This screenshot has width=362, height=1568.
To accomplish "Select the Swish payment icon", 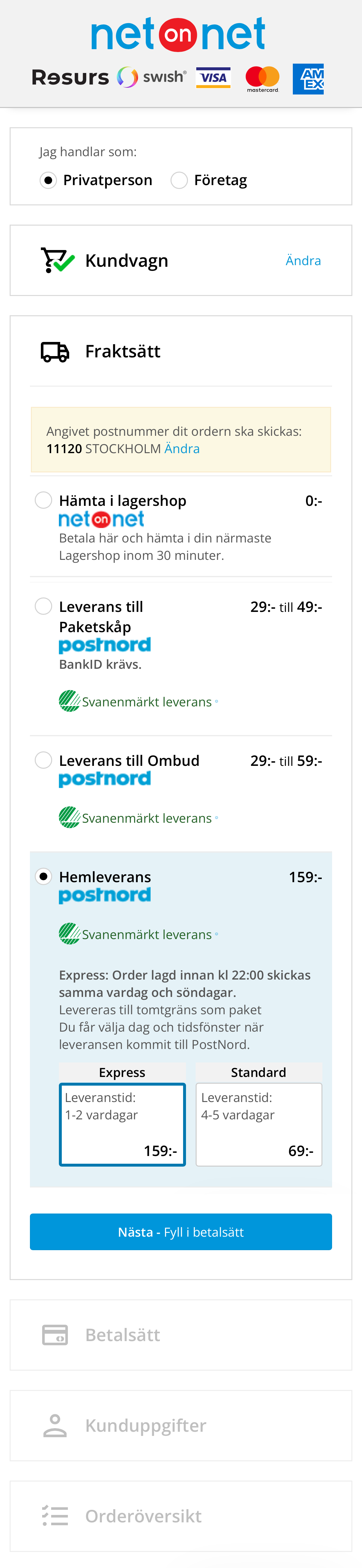I will 151,77.
